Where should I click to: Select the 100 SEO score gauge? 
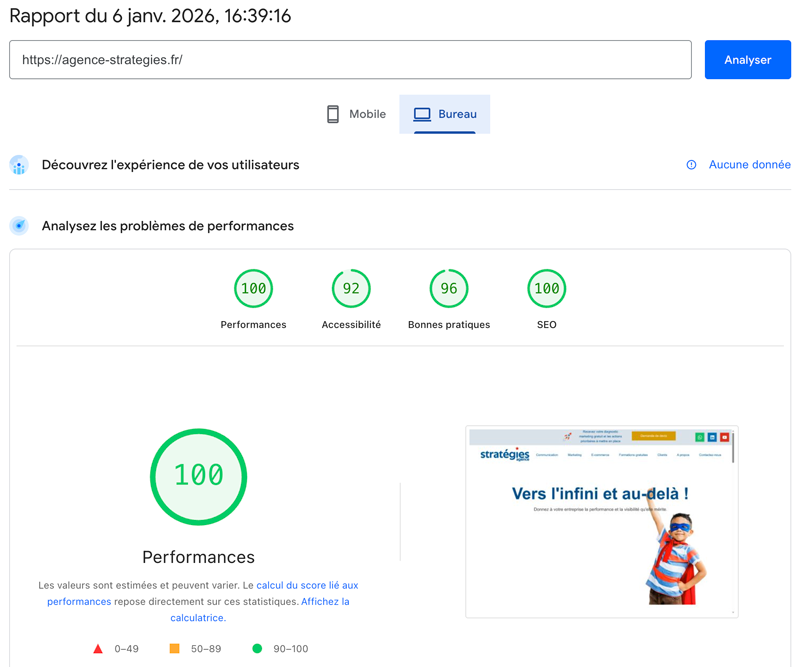click(546, 288)
